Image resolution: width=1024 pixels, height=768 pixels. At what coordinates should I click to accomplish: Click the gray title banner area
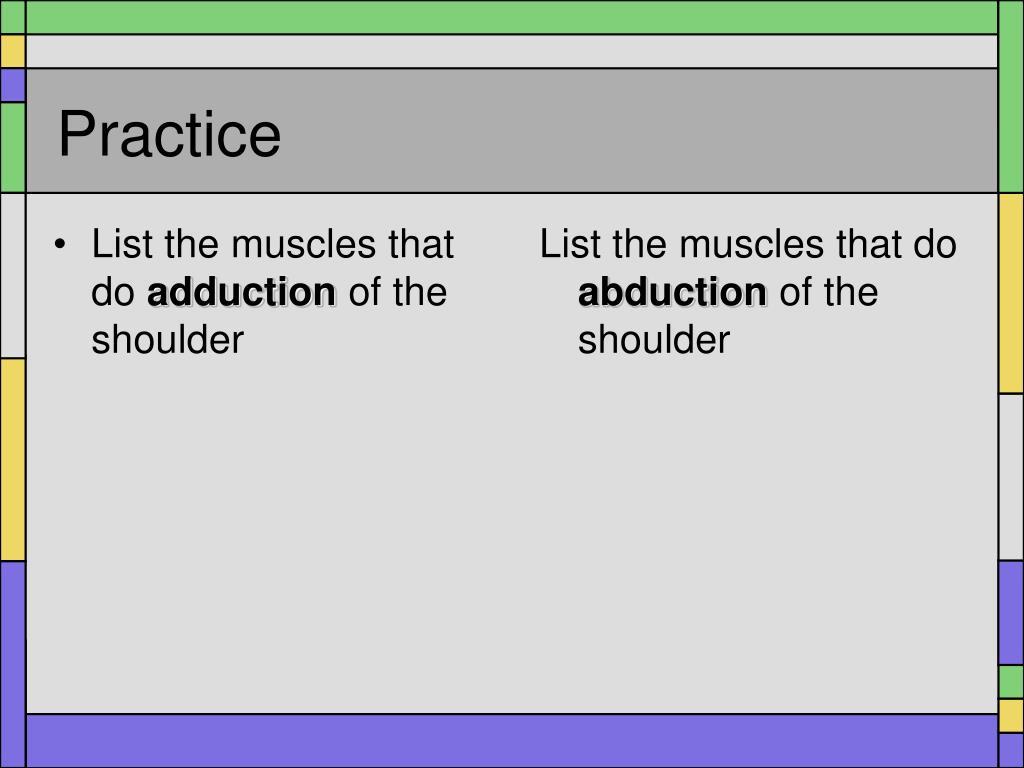(x=512, y=131)
